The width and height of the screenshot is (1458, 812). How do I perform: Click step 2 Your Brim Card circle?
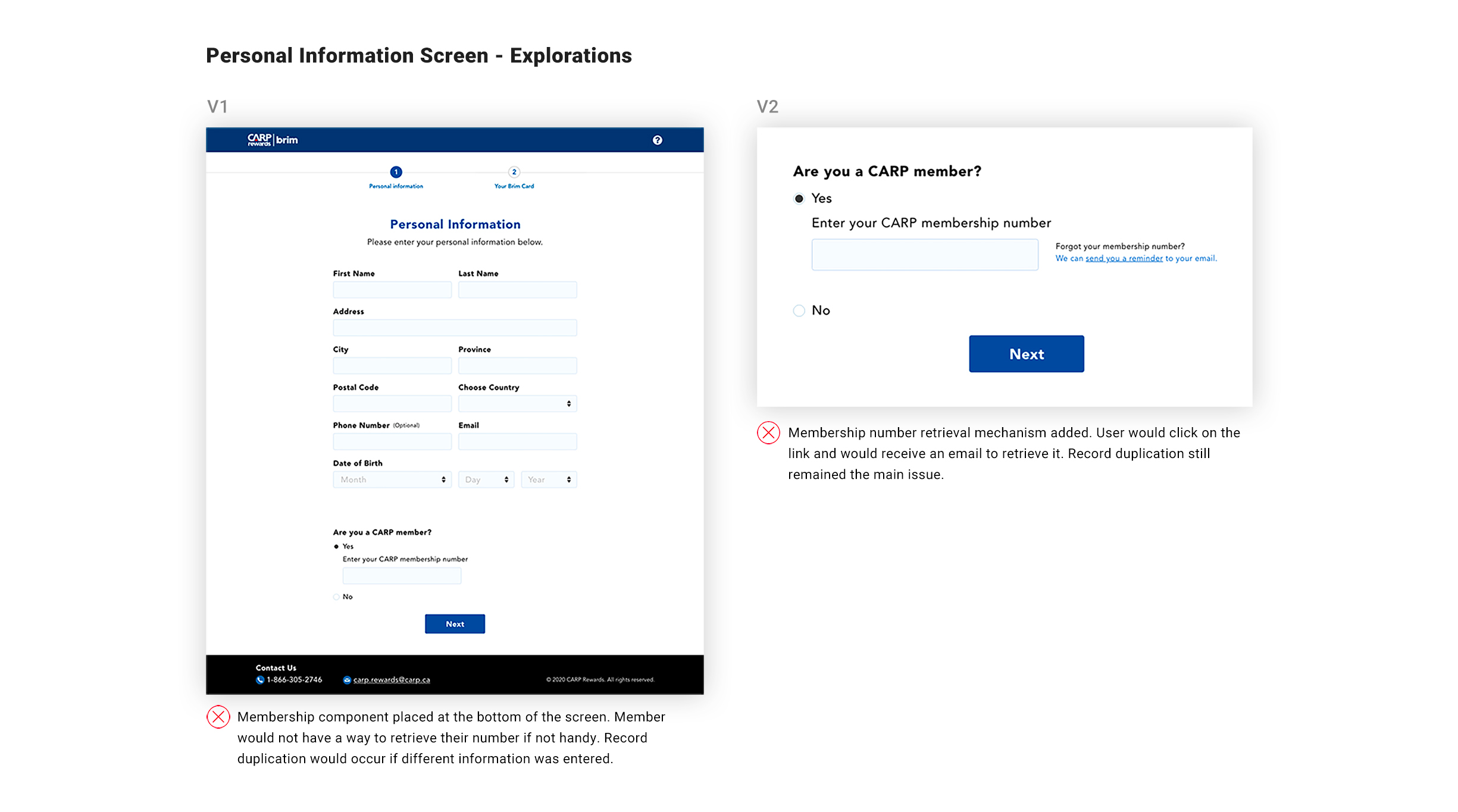tap(514, 172)
